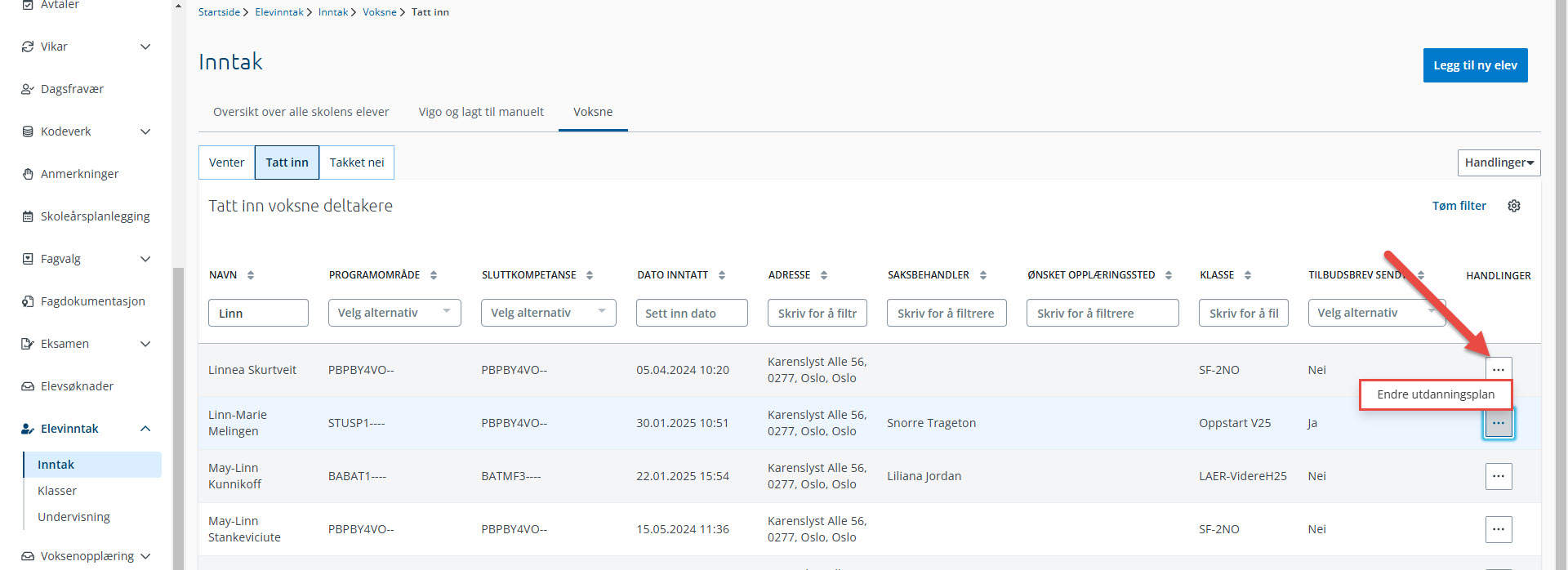
Task: Open the Handlinger dropdown
Action: pos(1499,163)
